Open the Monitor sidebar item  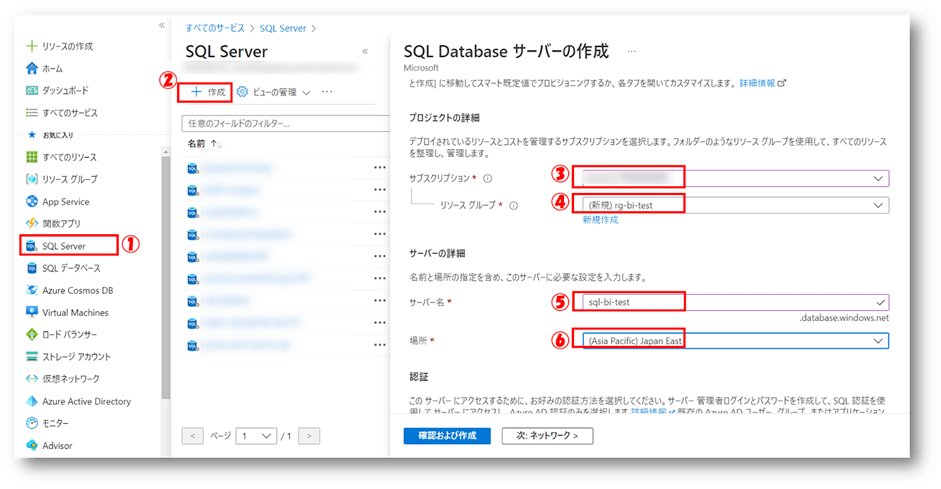pyautogui.click(x=47, y=423)
